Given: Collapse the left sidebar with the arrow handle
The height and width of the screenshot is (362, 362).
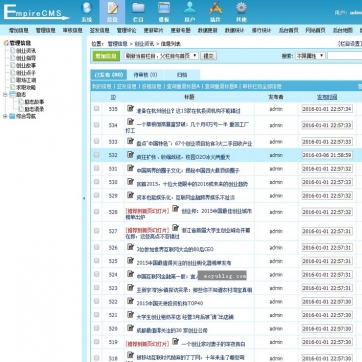Looking at the screenshot, I should click(84, 198).
